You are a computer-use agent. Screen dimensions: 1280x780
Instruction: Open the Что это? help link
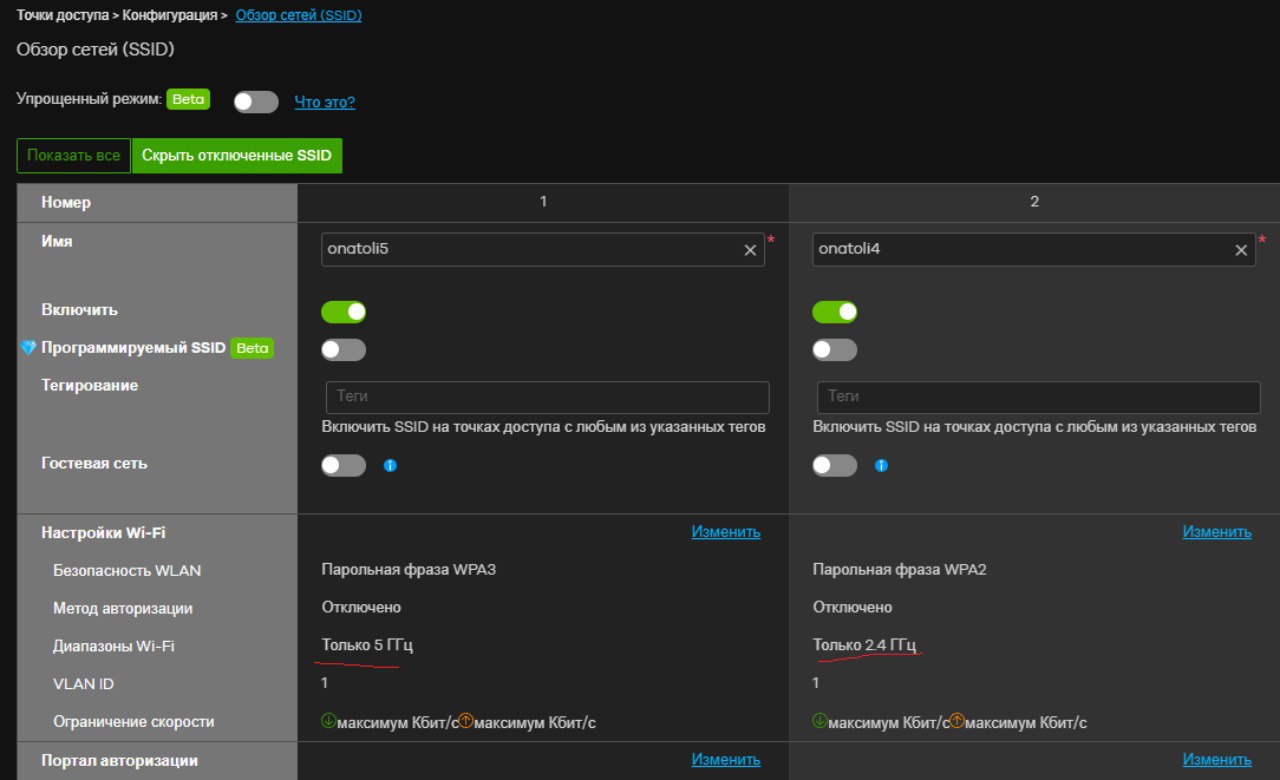click(324, 102)
